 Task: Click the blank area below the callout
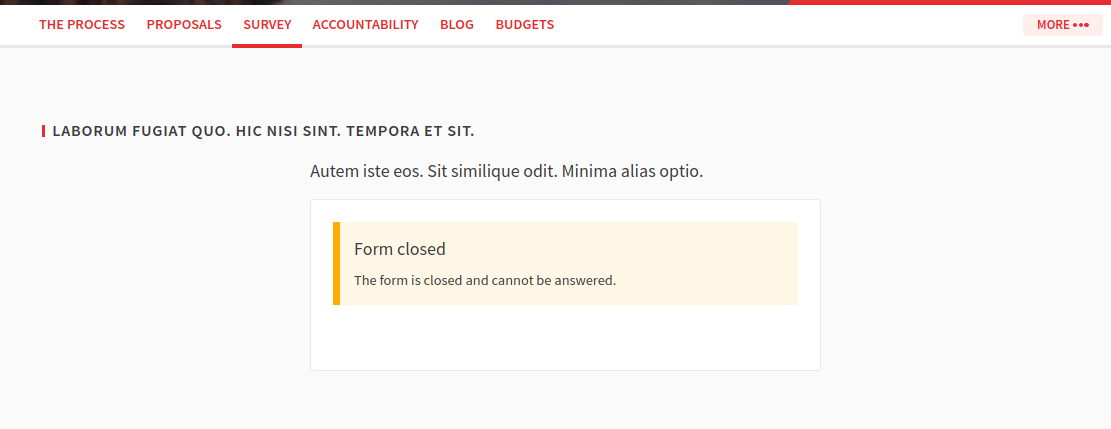point(565,338)
